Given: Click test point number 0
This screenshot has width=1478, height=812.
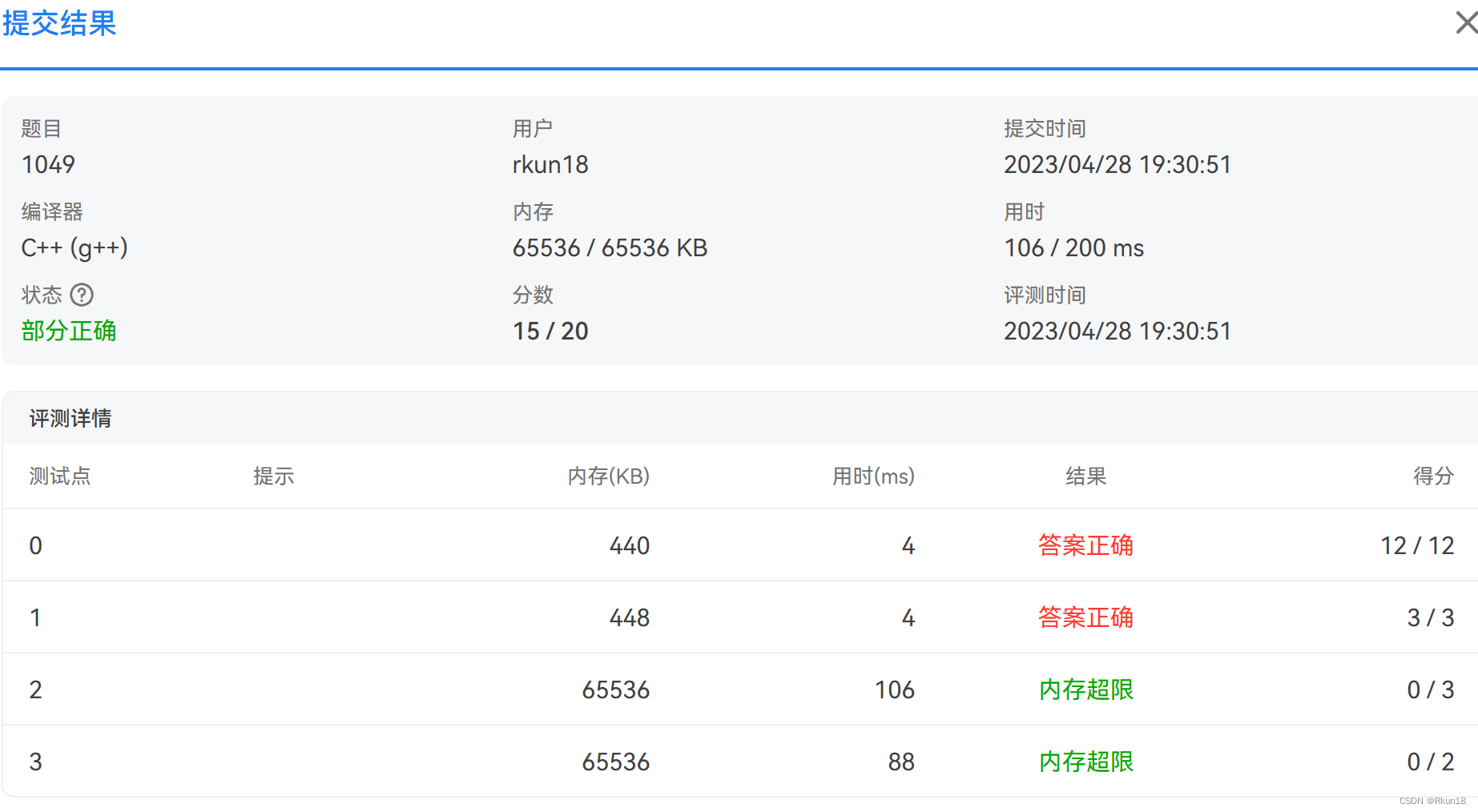Looking at the screenshot, I should pyautogui.click(x=36, y=545).
